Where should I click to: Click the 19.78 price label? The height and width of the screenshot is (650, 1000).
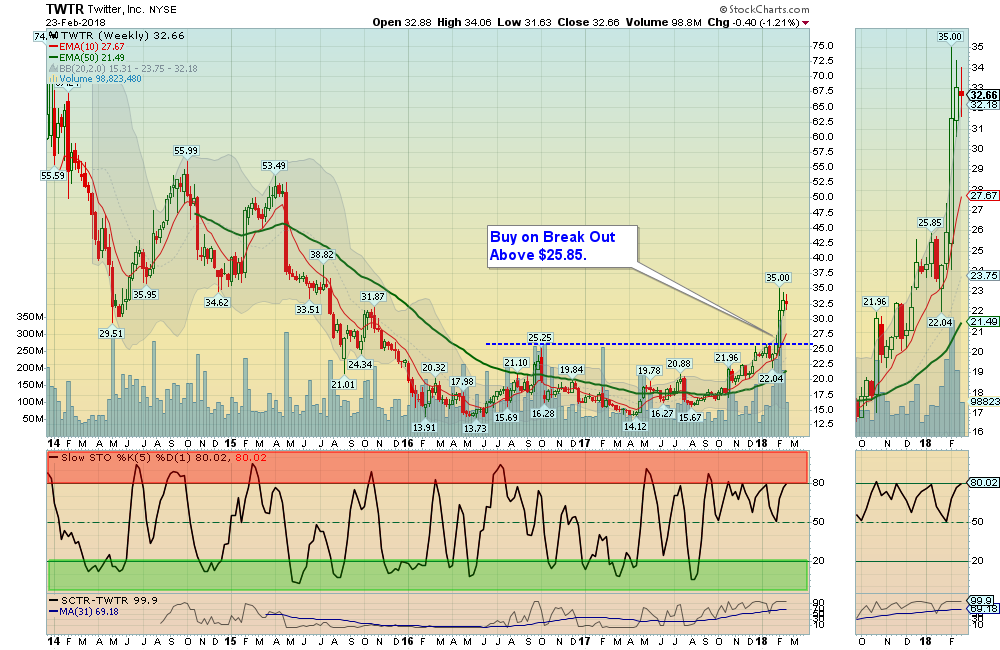coord(649,370)
